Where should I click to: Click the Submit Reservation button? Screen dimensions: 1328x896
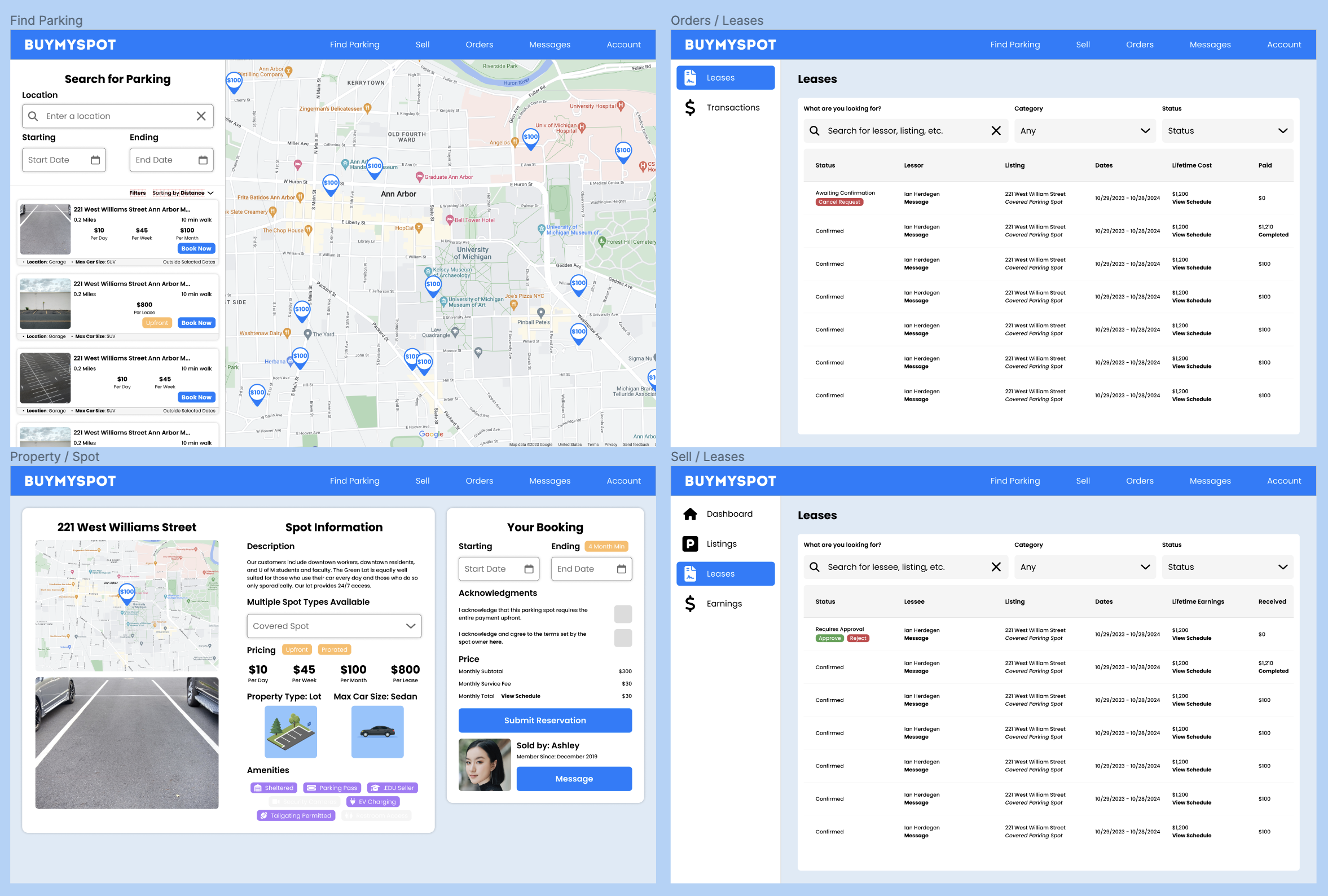pyautogui.click(x=545, y=721)
